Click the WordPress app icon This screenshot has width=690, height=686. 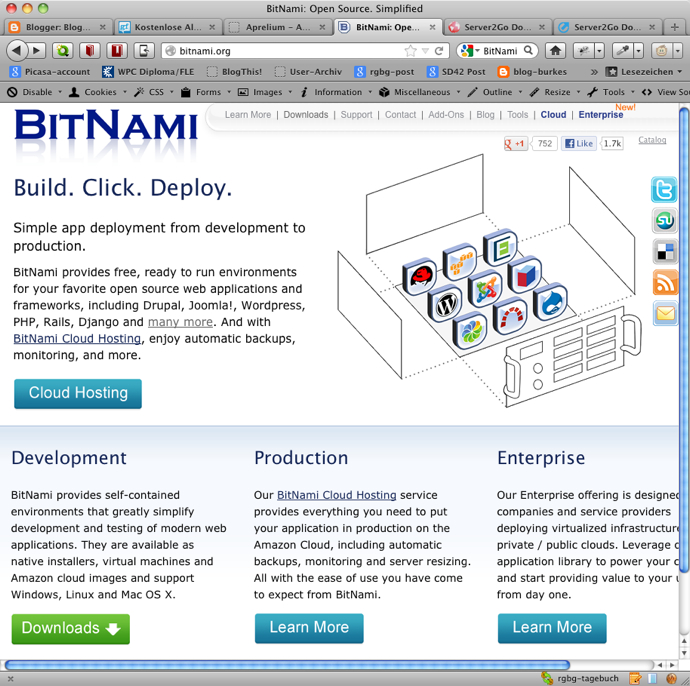pos(445,303)
